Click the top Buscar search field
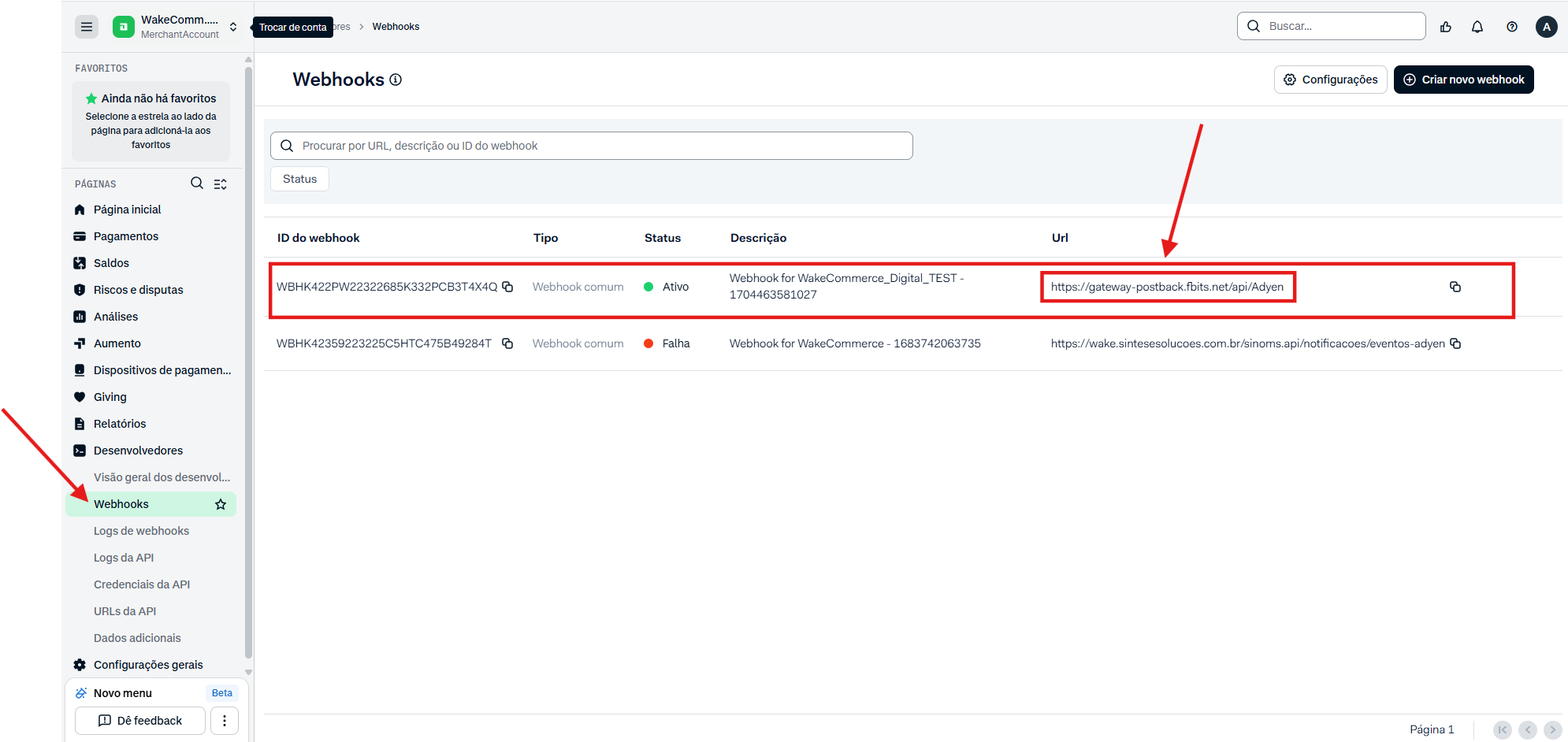 [x=1332, y=26]
